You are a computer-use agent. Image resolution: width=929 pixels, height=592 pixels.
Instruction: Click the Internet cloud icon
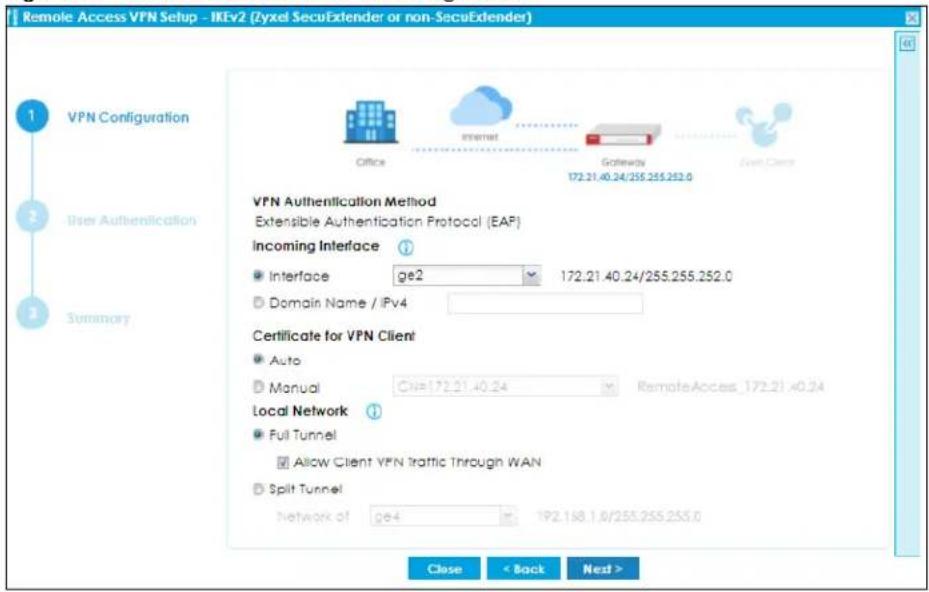pos(480,107)
